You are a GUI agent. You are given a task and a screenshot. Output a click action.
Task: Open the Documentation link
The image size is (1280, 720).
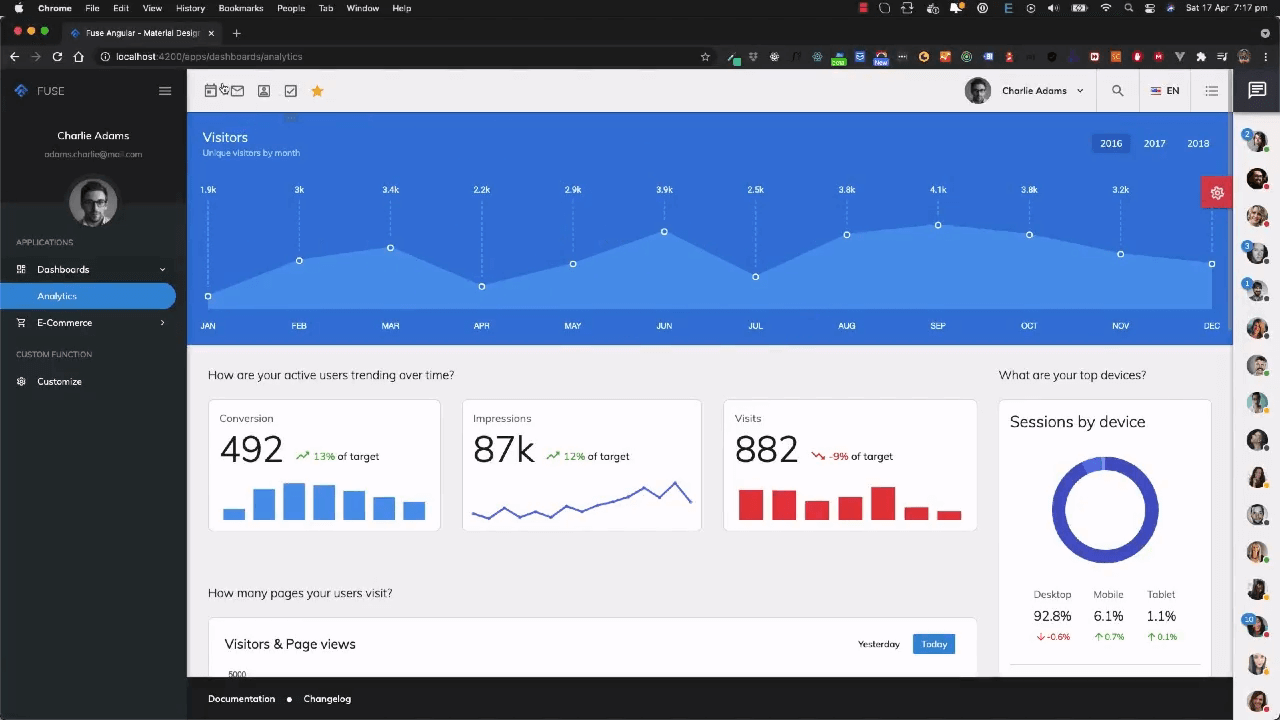point(241,699)
